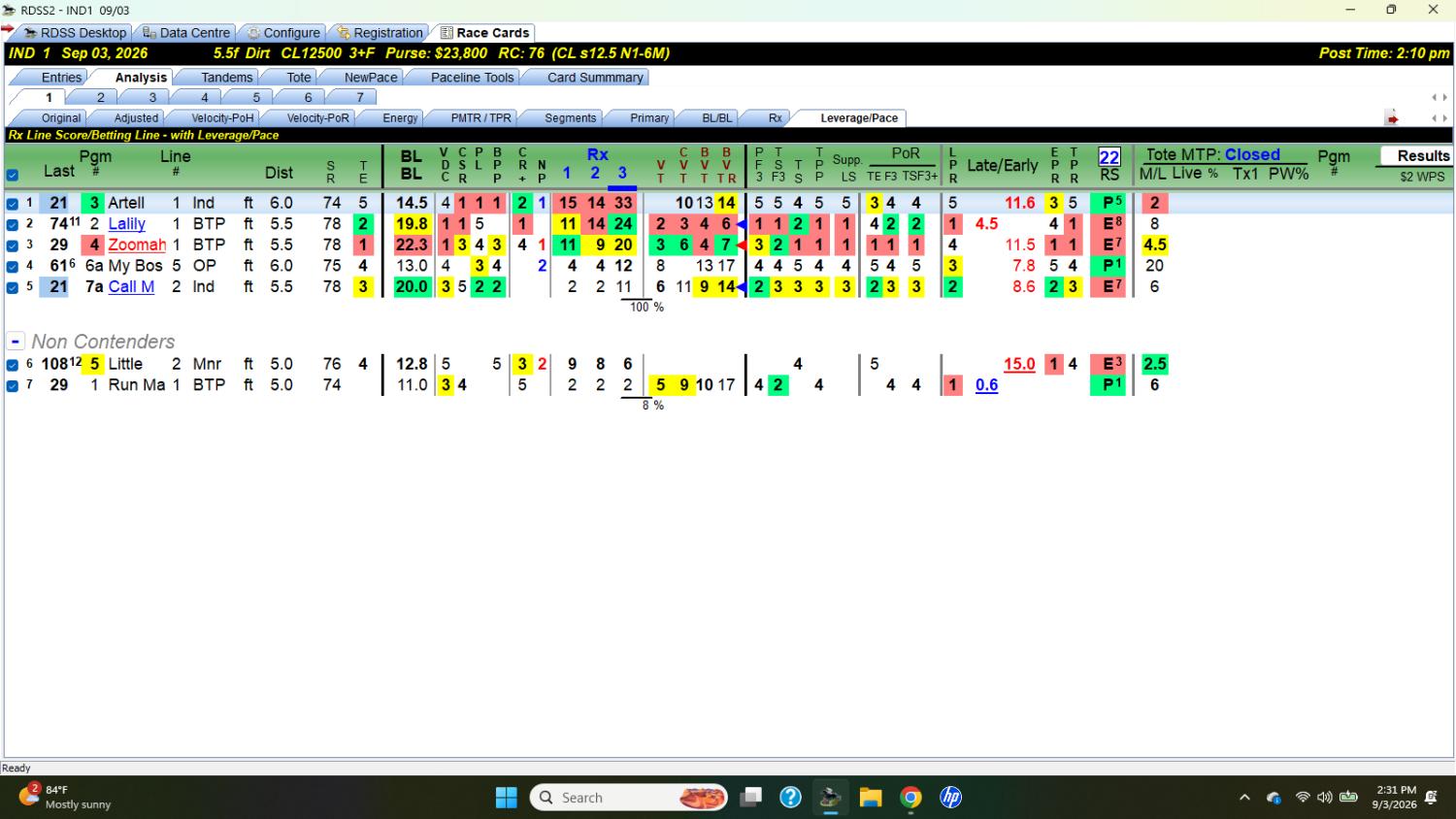Click the Windows Start icon in taskbar
Image resolution: width=1456 pixels, height=819 pixels.
coord(507,798)
